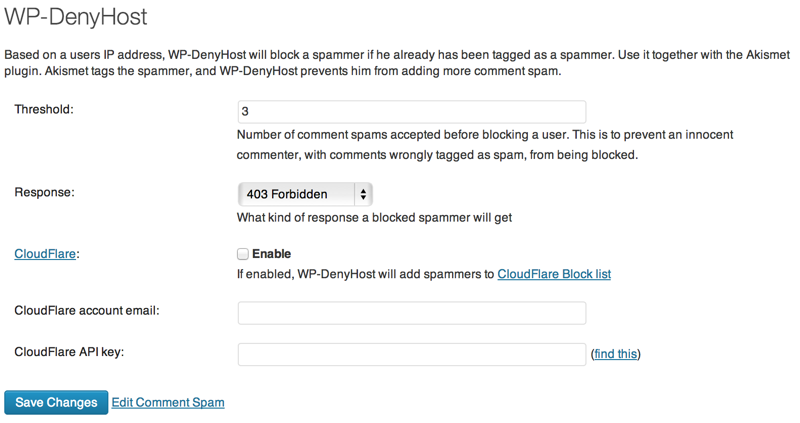Viewport: 800px width, 423px height.
Task: Click the intro paragraph mentioning Akismet plugin
Action: click(397, 63)
